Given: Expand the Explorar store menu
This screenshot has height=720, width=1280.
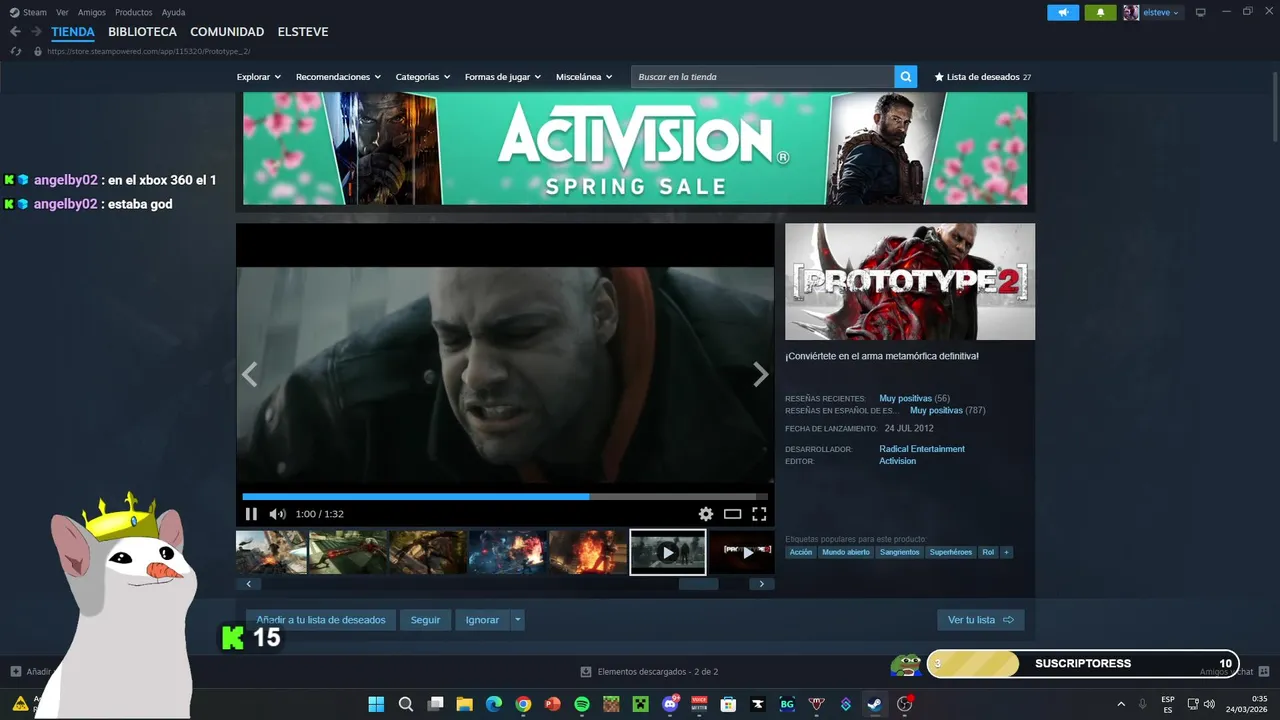Looking at the screenshot, I should pyautogui.click(x=259, y=77).
